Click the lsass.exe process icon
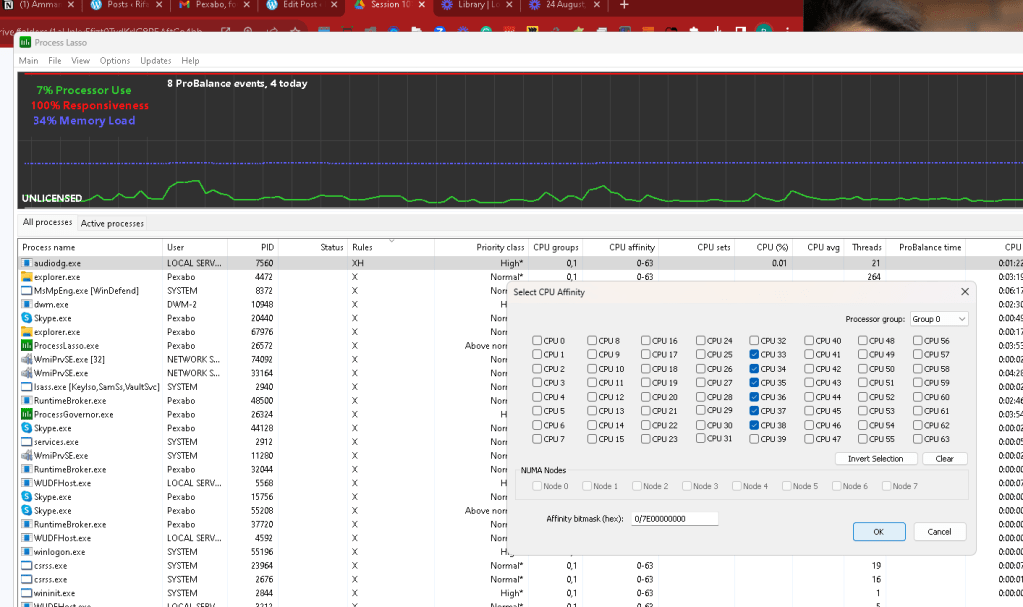Image resolution: width=1023 pixels, height=607 pixels. pos(27,386)
